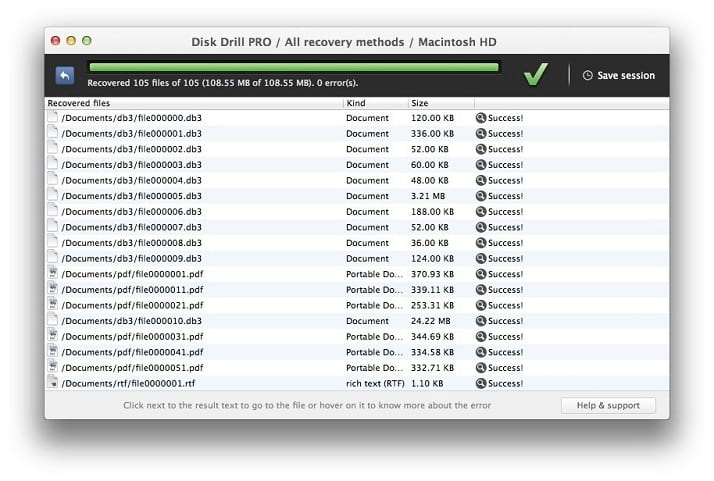Reveal file000003.db3 via magnifier icon

(481, 165)
